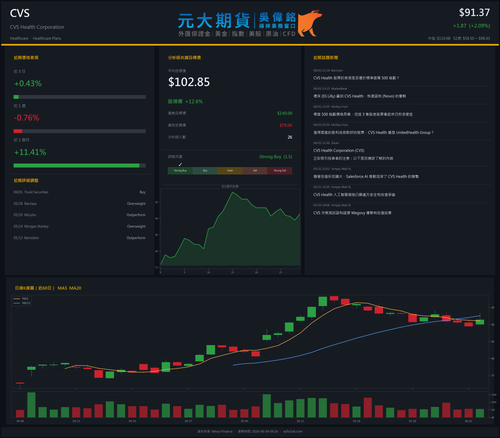This screenshot has height=438, width=500.
Task: Click the Morgan Stanley Overweight rating row
Action: [80, 226]
